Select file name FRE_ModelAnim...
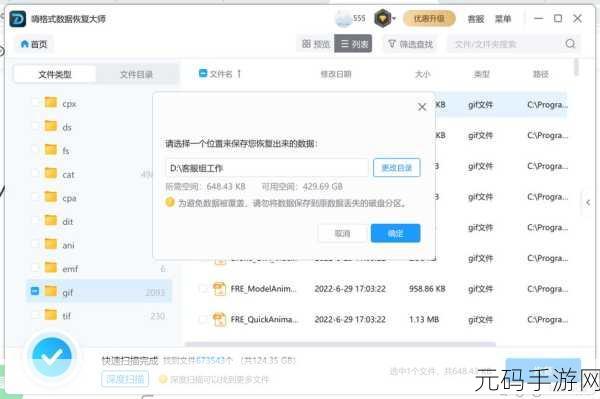Viewport: 600px width, 399px height. pyautogui.click(x=263, y=289)
